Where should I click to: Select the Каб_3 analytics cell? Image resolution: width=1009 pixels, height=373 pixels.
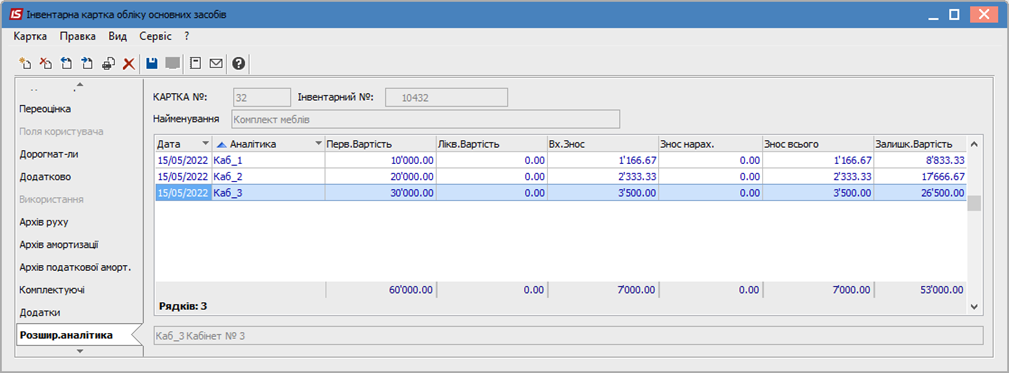tap(268, 192)
